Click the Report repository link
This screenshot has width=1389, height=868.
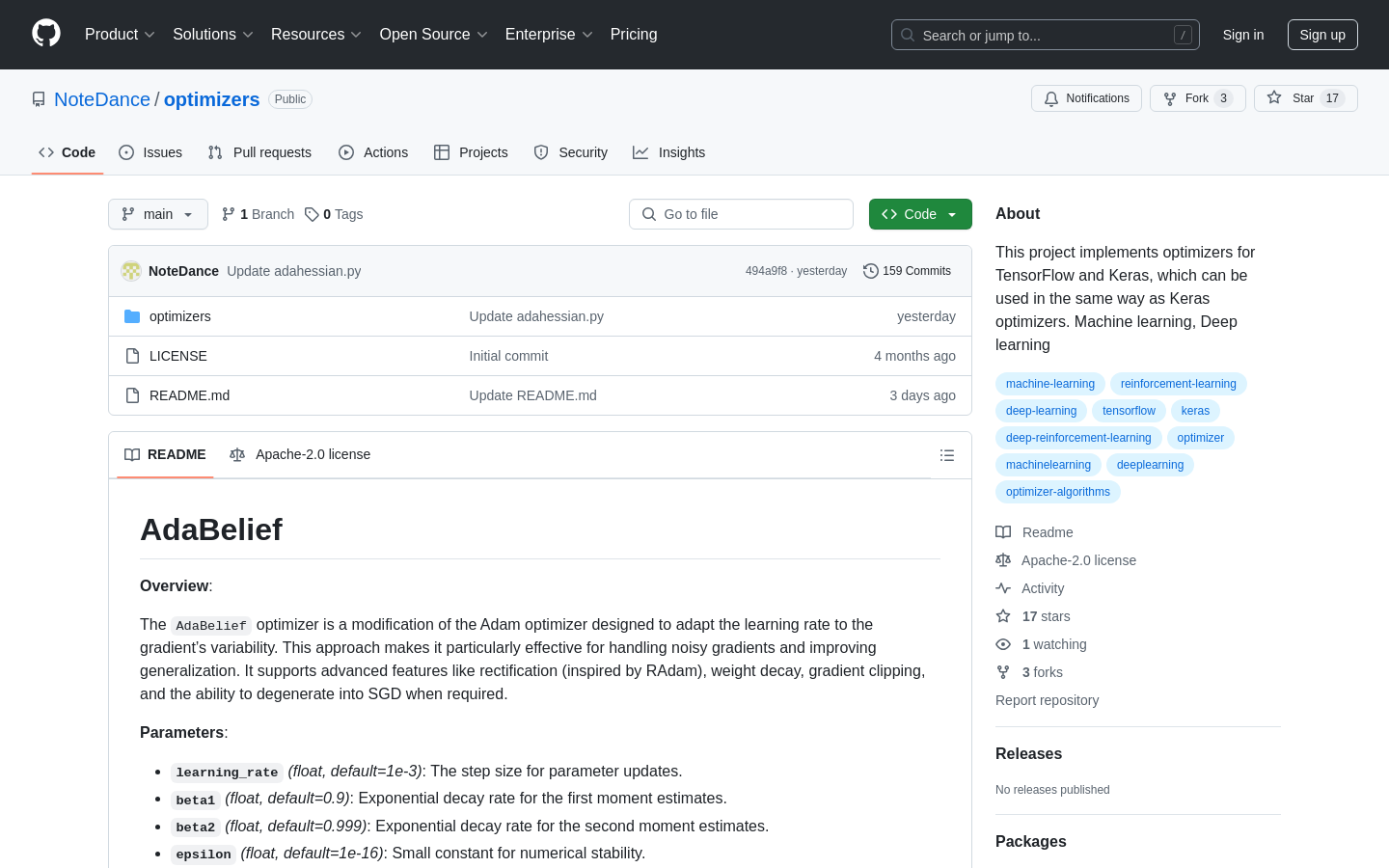(1047, 700)
